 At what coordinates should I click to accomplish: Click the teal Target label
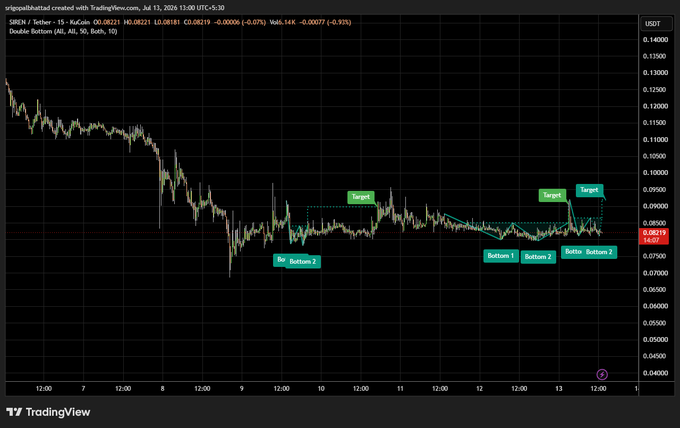pyautogui.click(x=589, y=190)
